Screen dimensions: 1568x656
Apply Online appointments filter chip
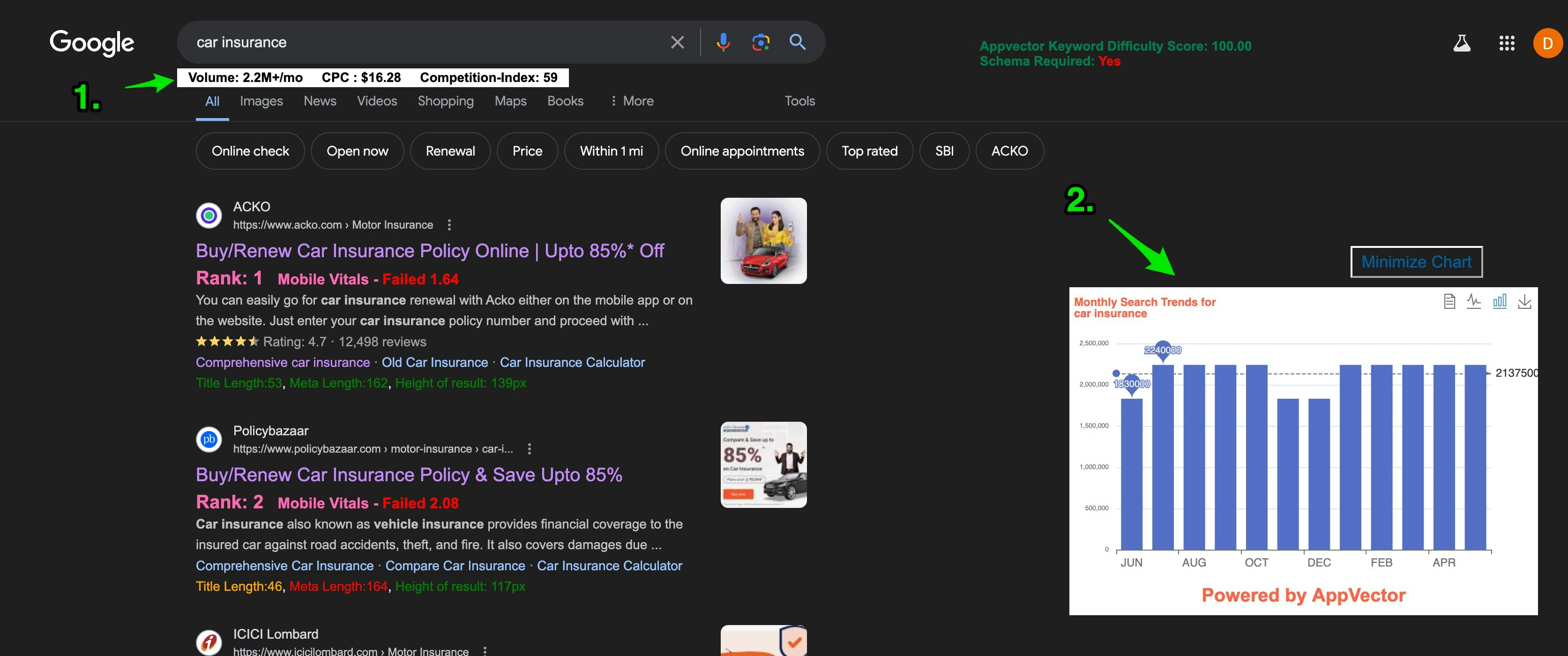[x=742, y=151]
